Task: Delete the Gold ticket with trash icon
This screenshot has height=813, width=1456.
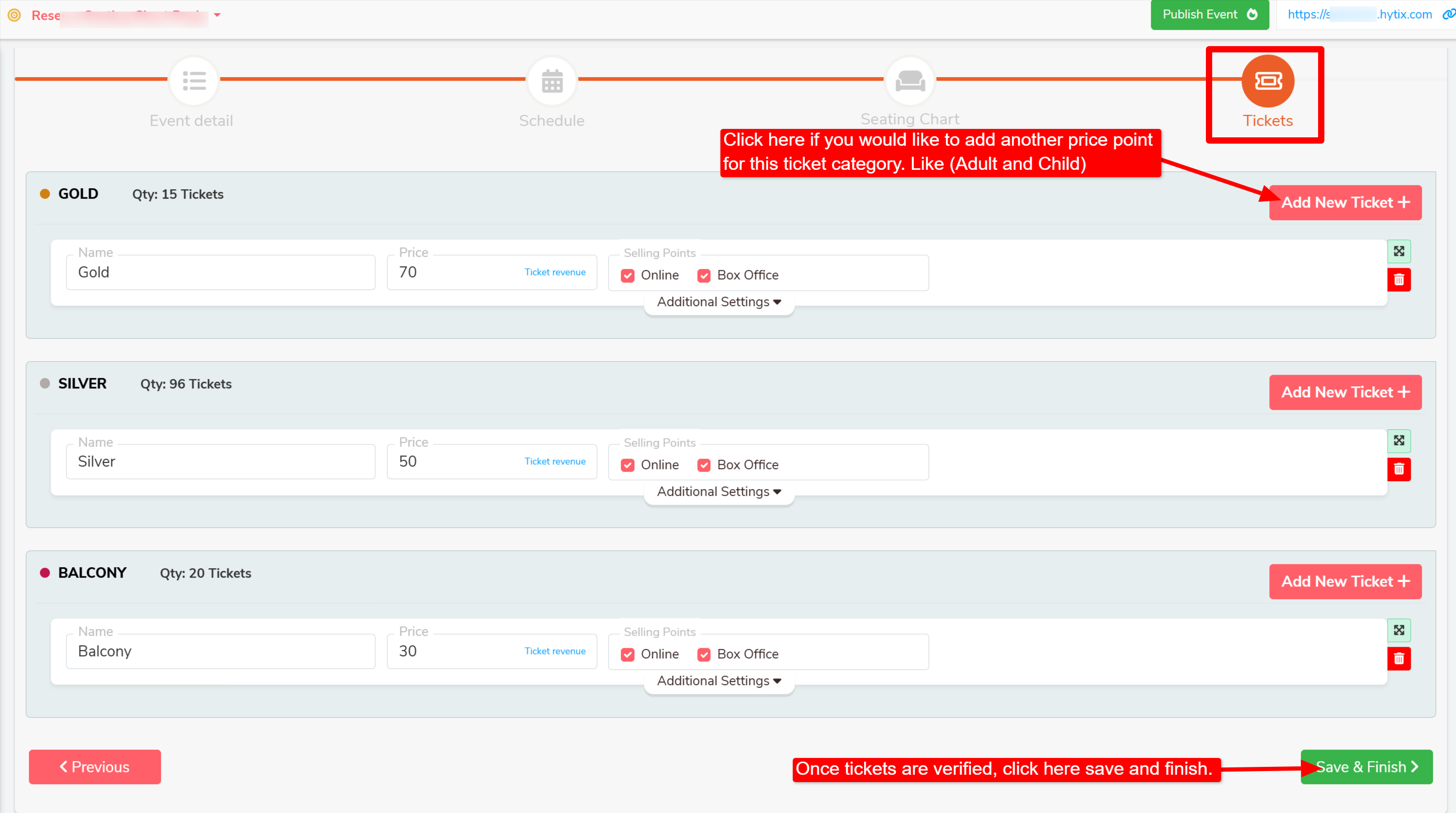Action: (x=1398, y=280)
